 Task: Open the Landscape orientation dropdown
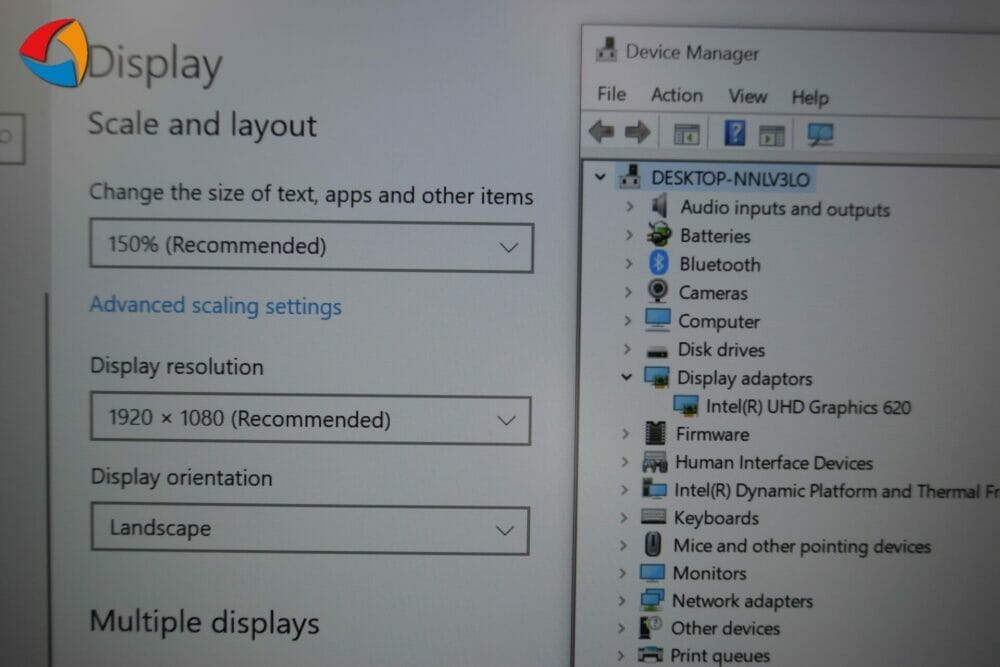[310, 529]
